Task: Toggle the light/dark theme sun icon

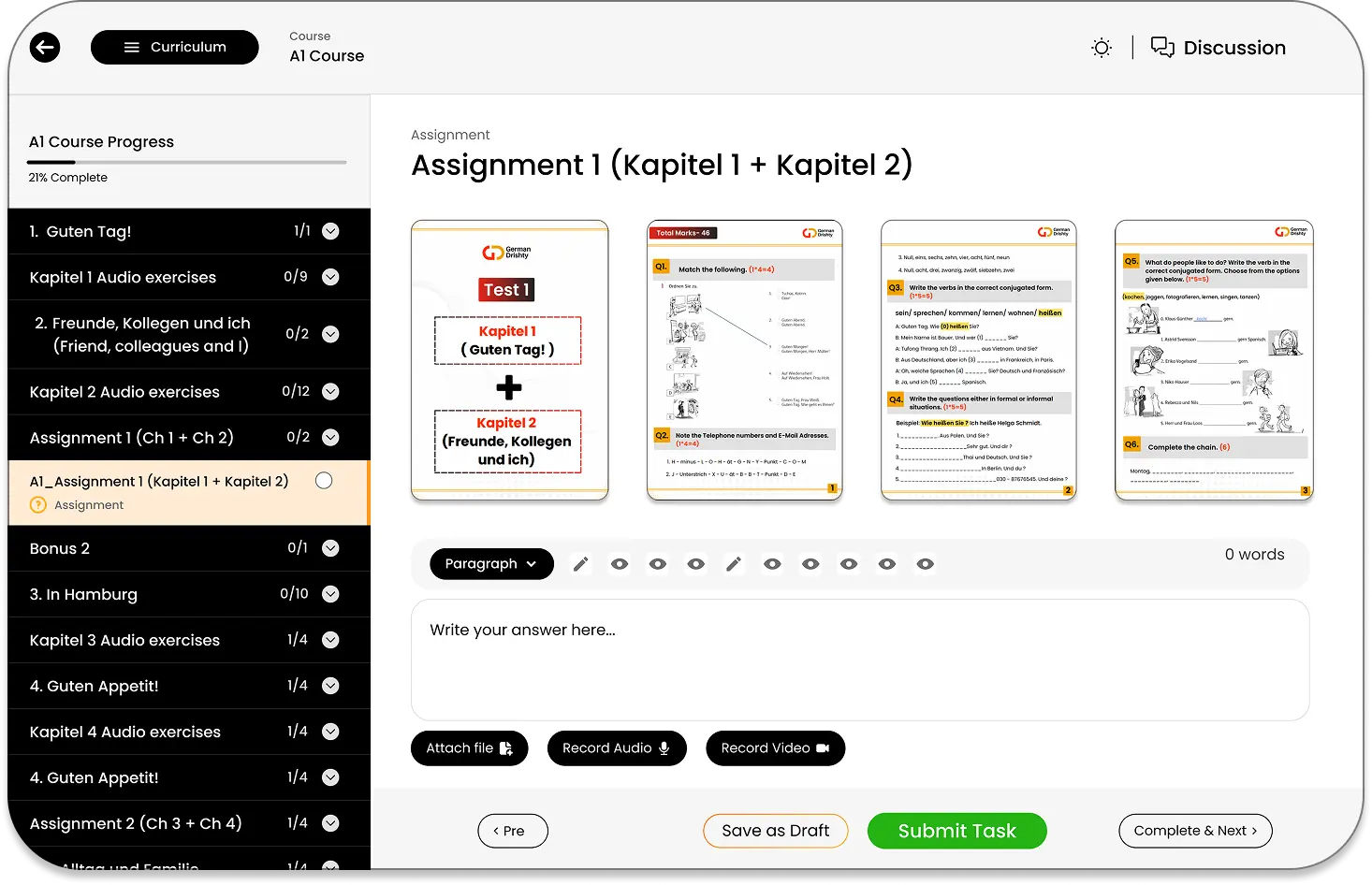Action: click(1102, 48)
